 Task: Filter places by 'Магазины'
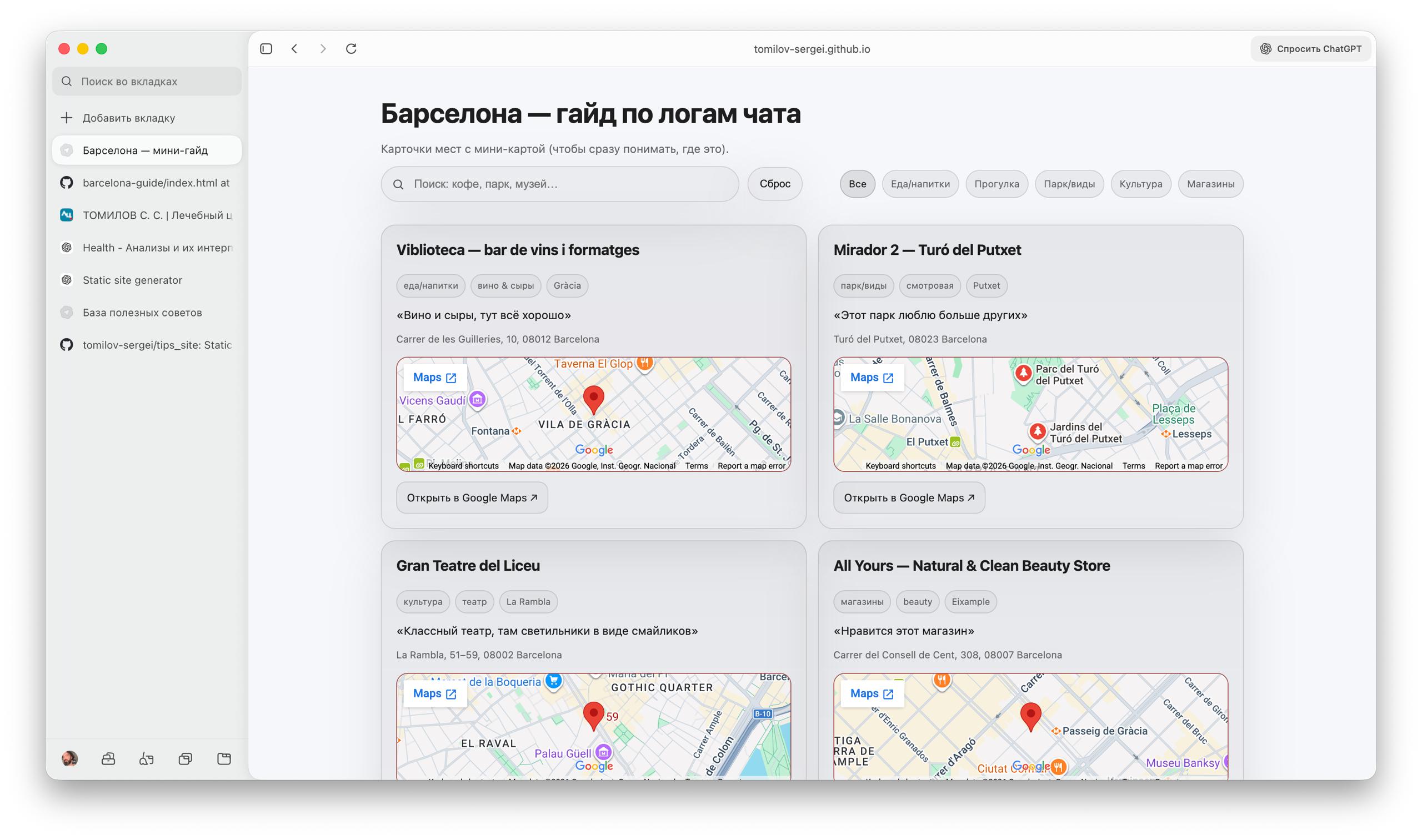[x=1211, y=184]
